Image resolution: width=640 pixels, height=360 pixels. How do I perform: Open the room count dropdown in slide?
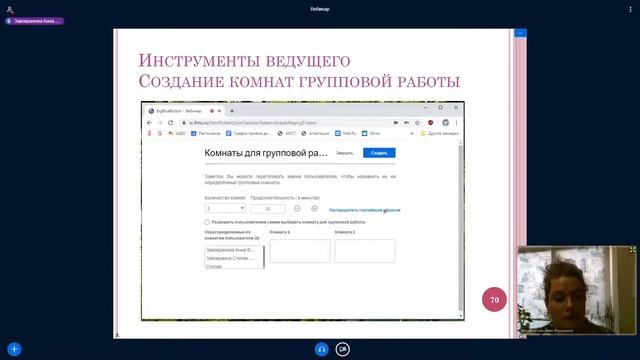coord(225,208)
